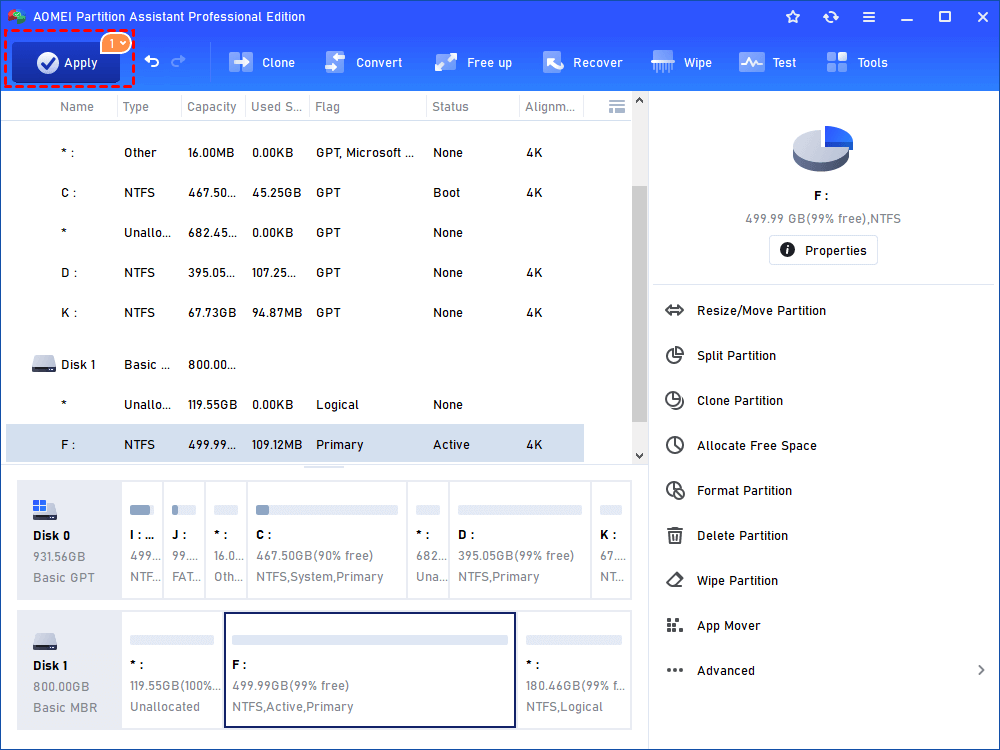The image size is (1000, 750).
Task: Click the Resize/Move arrows icon
Action: pos(674,311)
